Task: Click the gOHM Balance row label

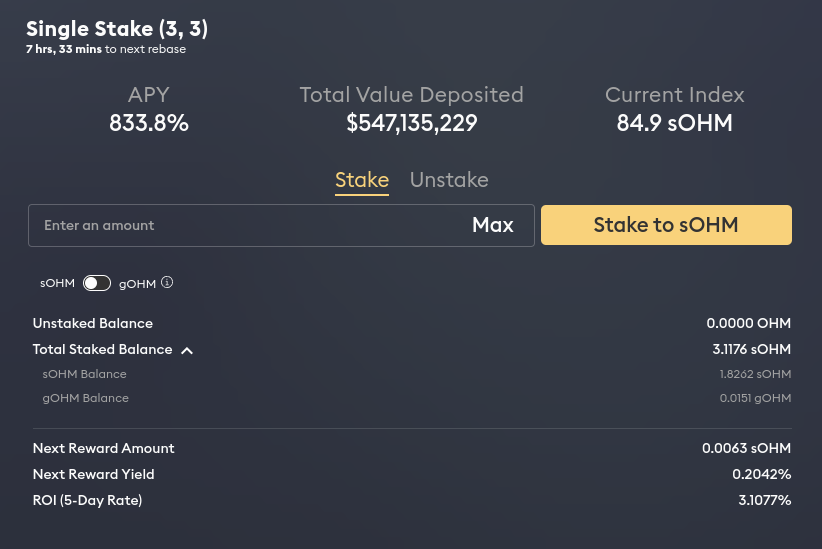Action: pos(85,398)
